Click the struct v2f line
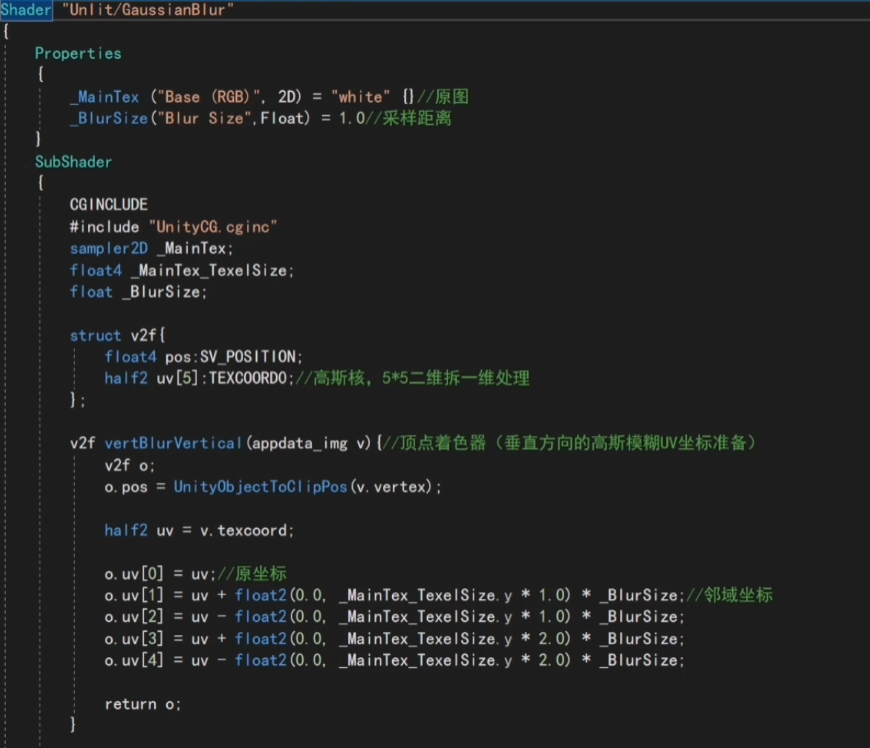 click(118, 335)
